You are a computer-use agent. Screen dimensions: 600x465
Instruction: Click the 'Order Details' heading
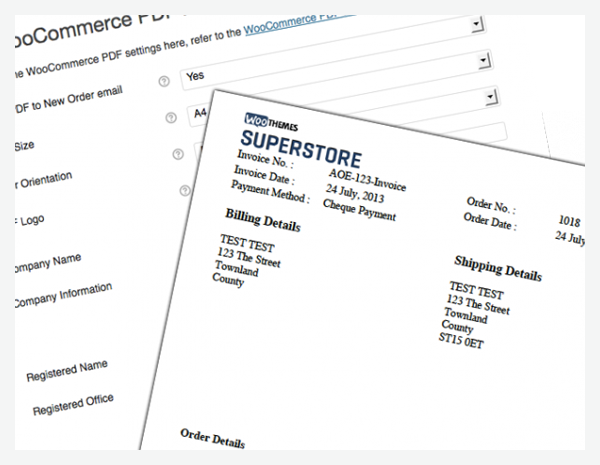pyautogui.click(x=212, y=439)
